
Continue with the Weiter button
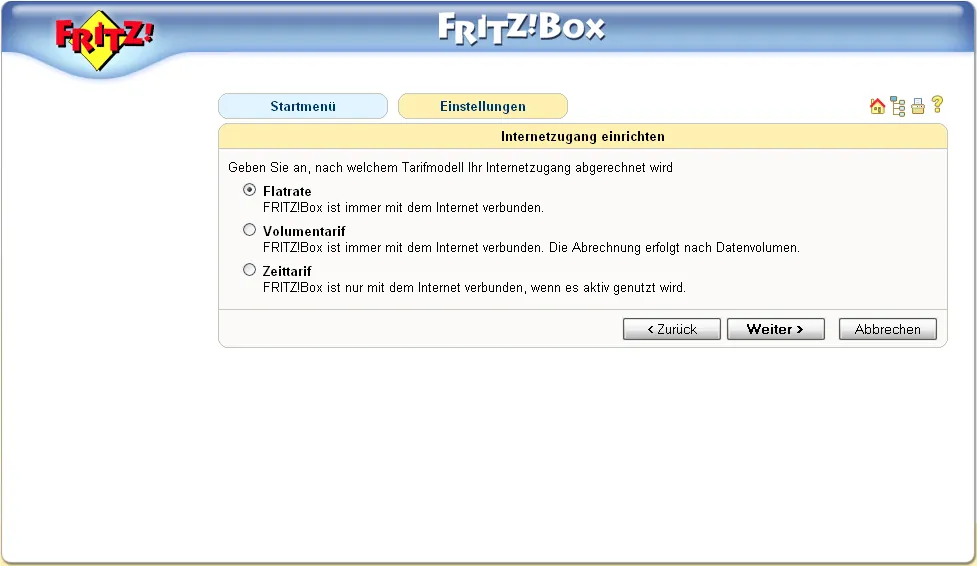pyautogui.click(x=776, y=329)
